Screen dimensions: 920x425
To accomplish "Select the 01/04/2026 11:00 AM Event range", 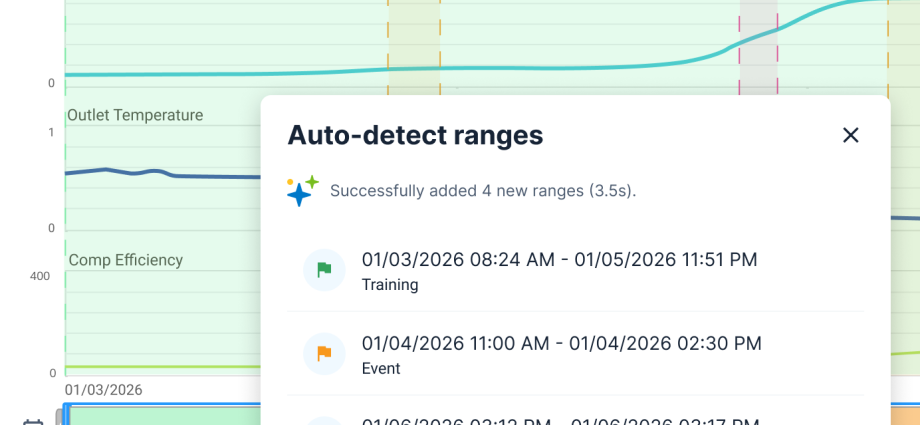I will pos(561,344).
